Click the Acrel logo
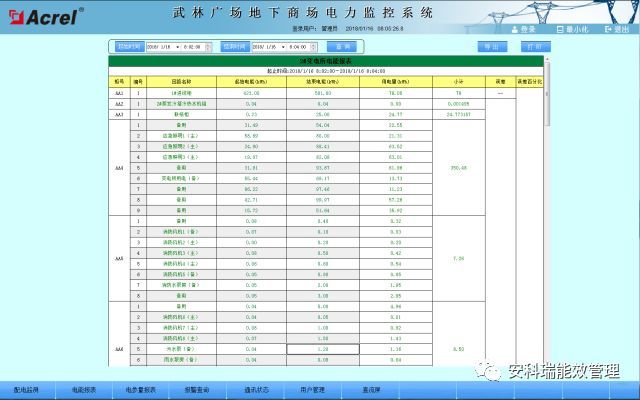This screenshot has width=640, height=400. (42, 16)
